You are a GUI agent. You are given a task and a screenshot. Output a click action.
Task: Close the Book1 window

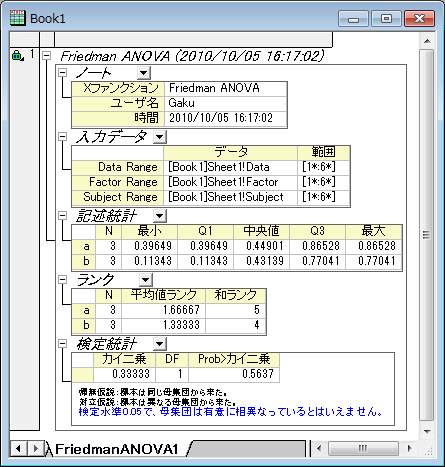tap(419, 18)
